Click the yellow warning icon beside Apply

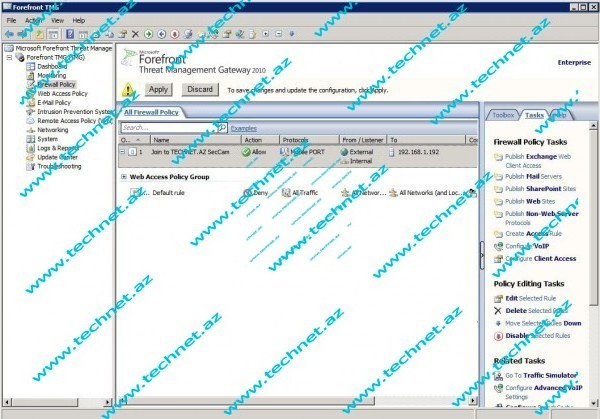pos(127,90)
